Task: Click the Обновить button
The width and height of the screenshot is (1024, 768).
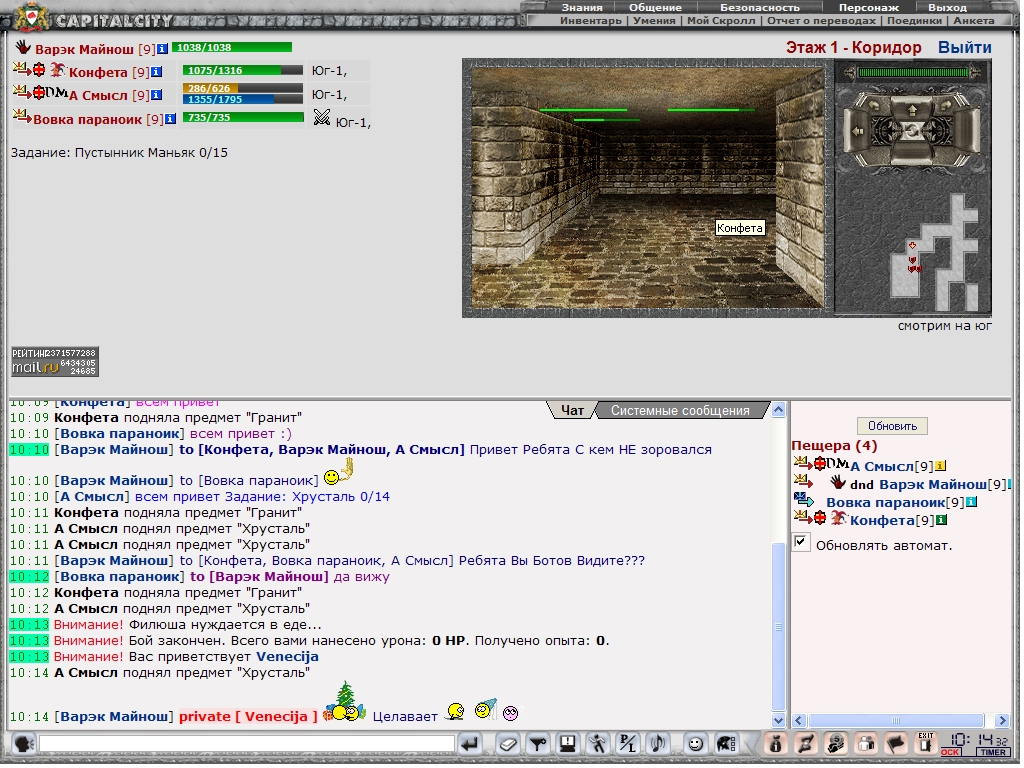Action: 892,426
